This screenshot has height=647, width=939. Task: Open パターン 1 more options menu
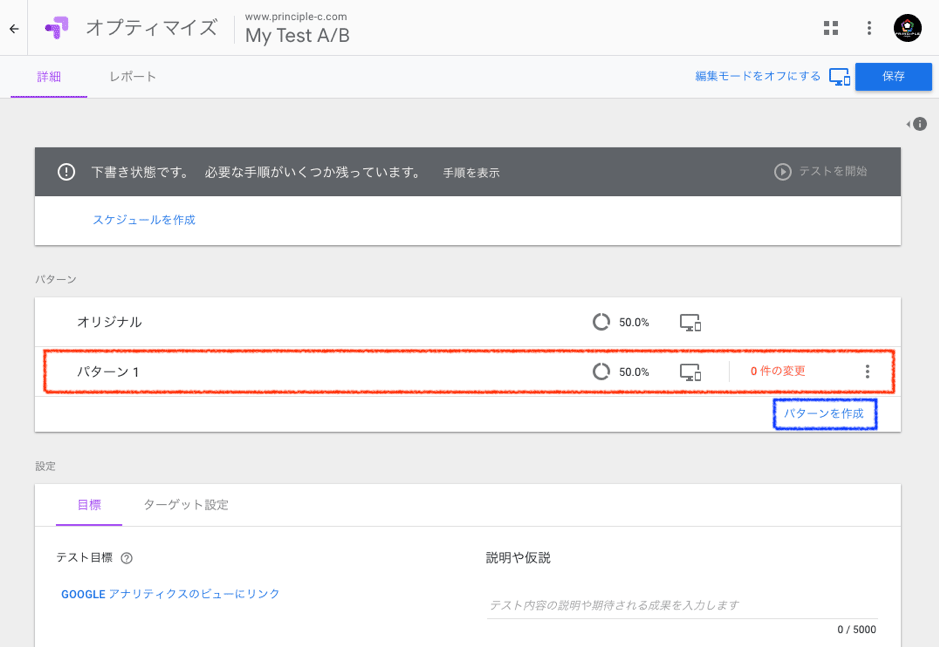pos(867,371)
